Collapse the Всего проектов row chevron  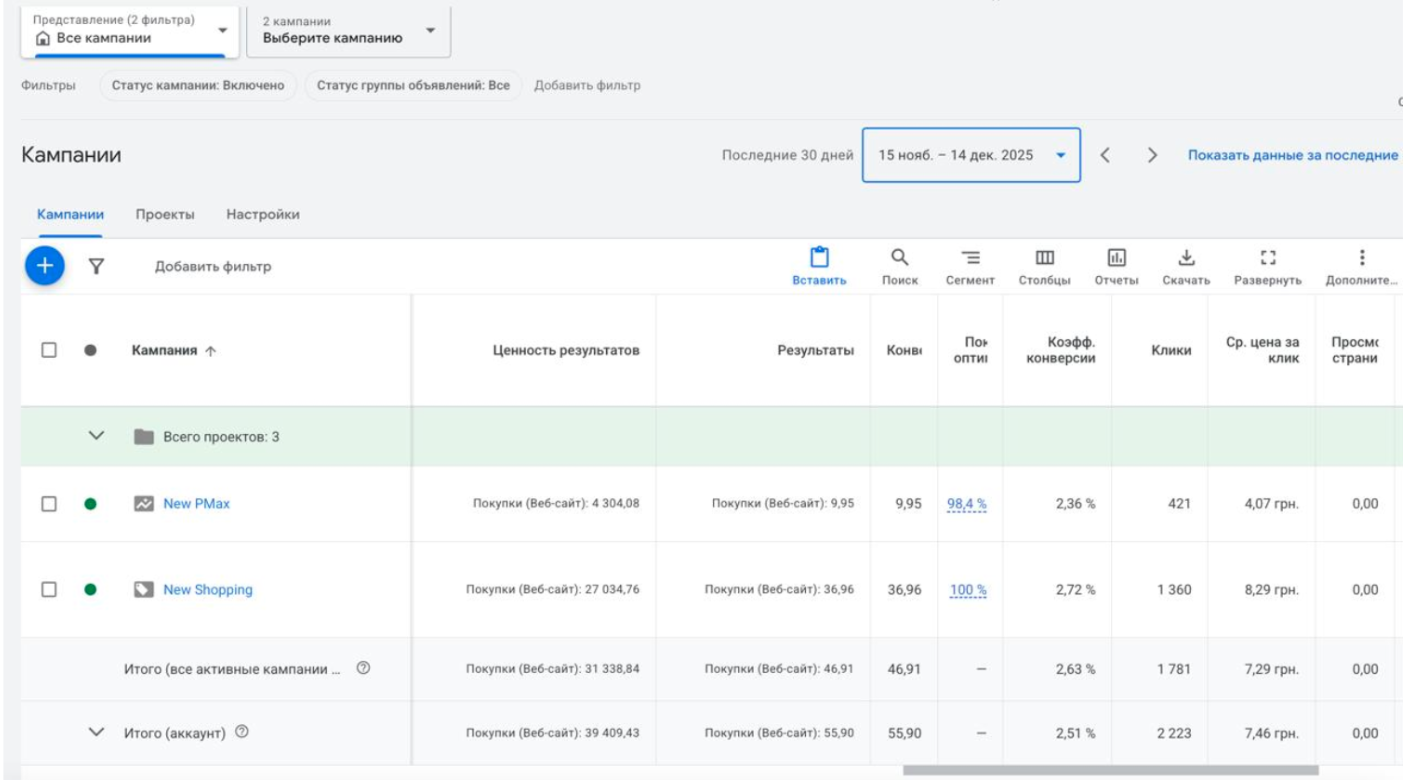(x=97, y=436)
